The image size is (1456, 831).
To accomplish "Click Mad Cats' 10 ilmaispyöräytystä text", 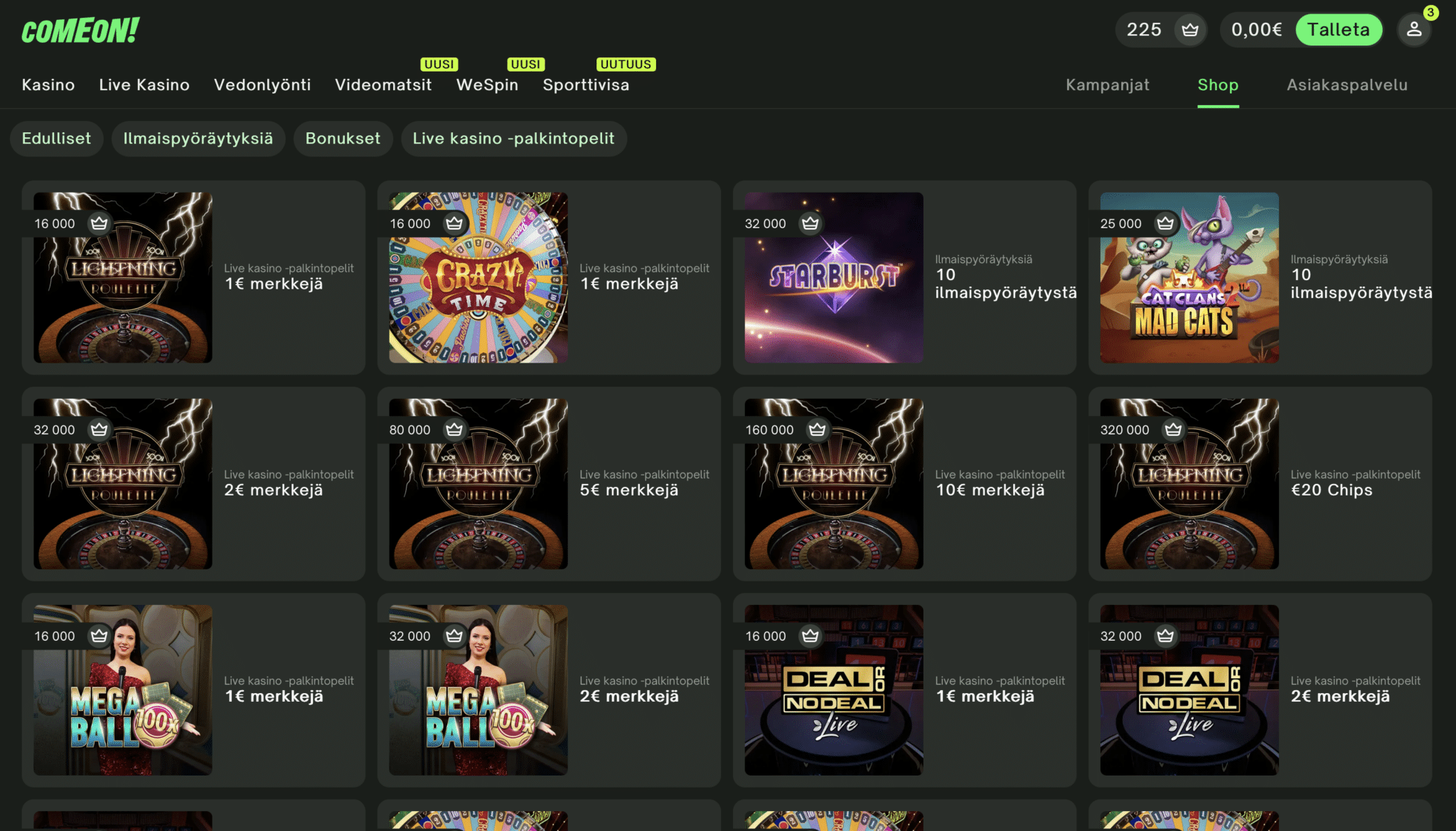I will 1361,284.
